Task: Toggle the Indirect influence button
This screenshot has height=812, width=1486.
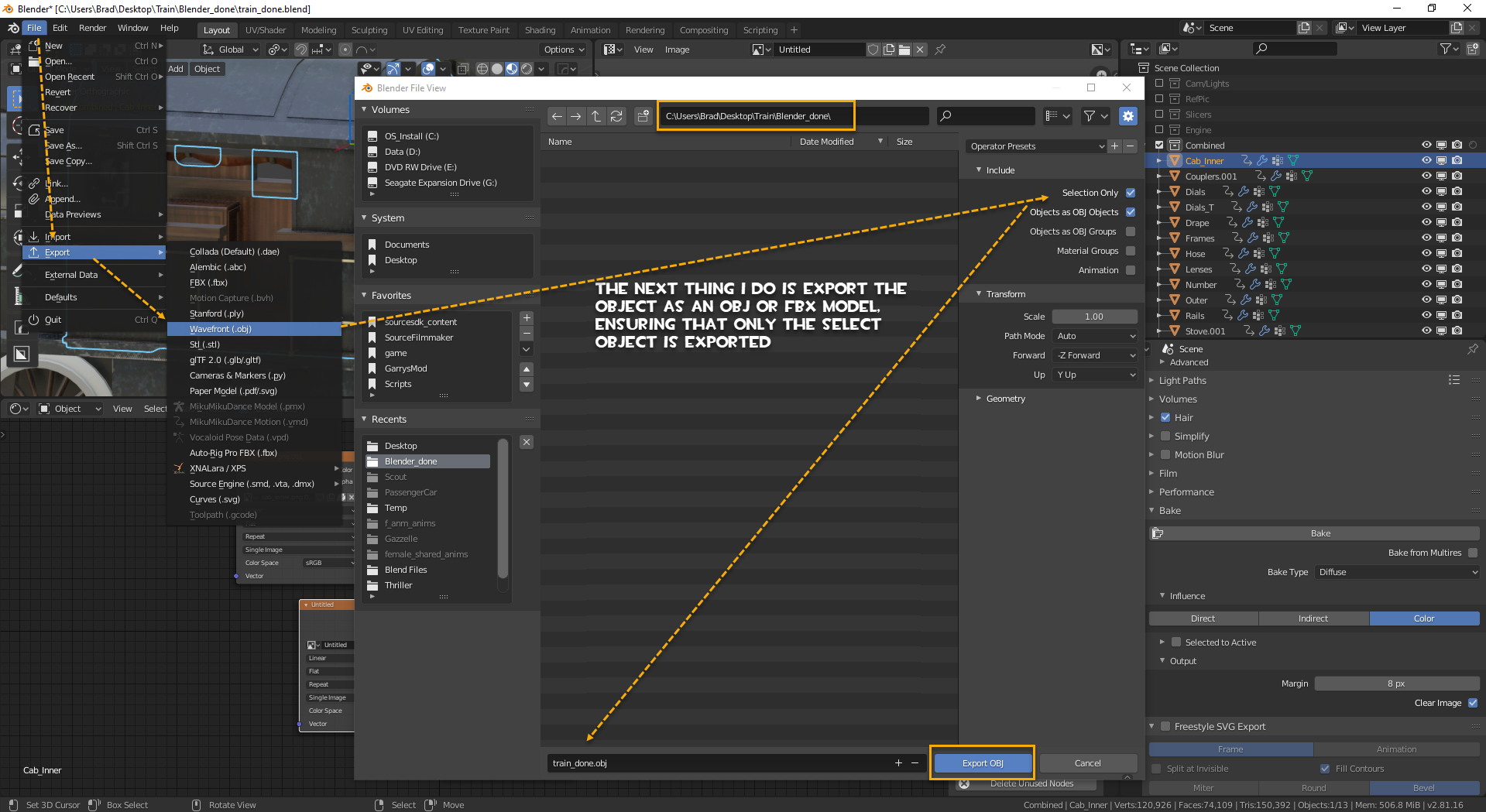Action: [1313, 618]
